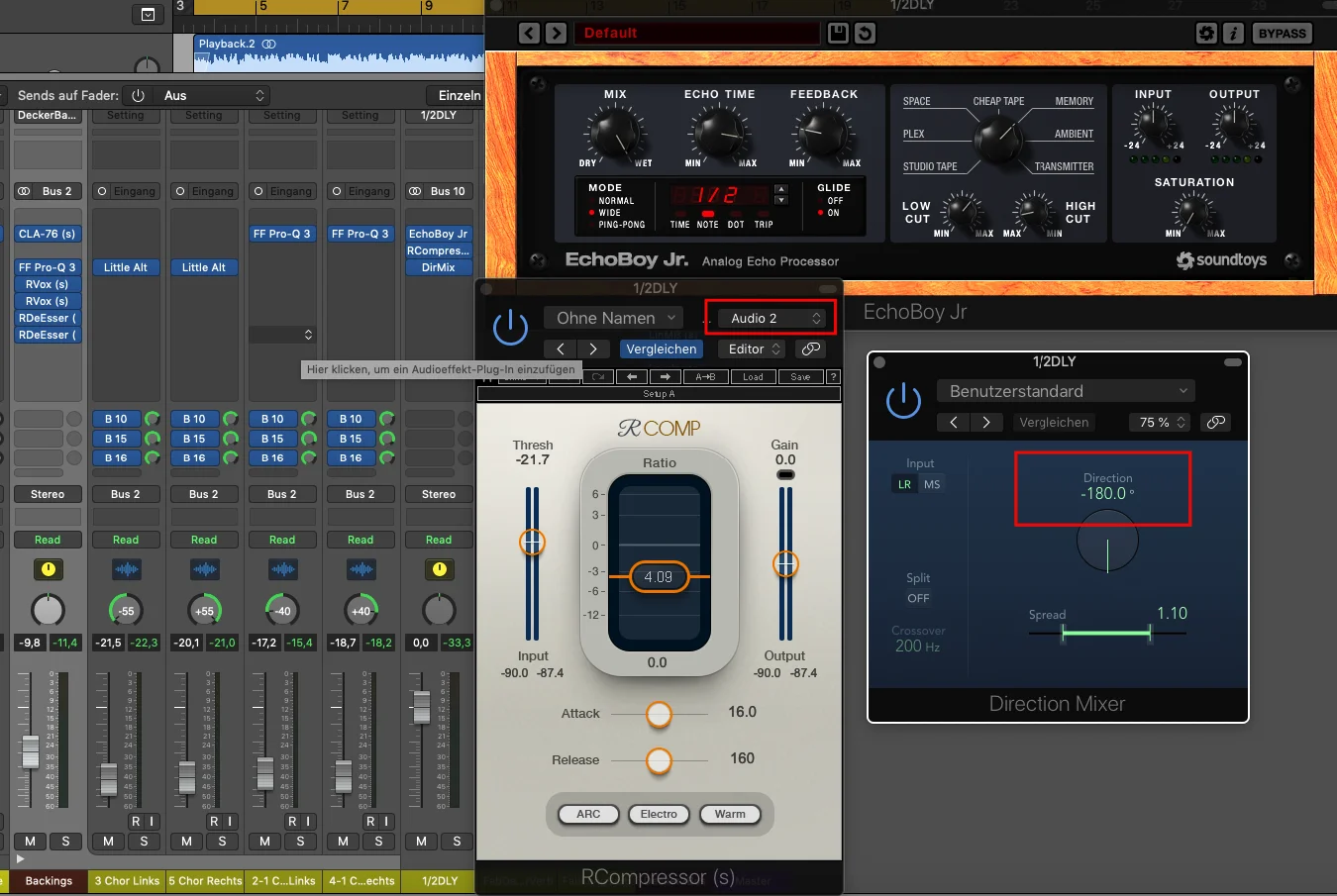Set EchoBoy Jr. Glide to OFF
The height and width of the screenshot is (896, 1337).
(834, 201)
